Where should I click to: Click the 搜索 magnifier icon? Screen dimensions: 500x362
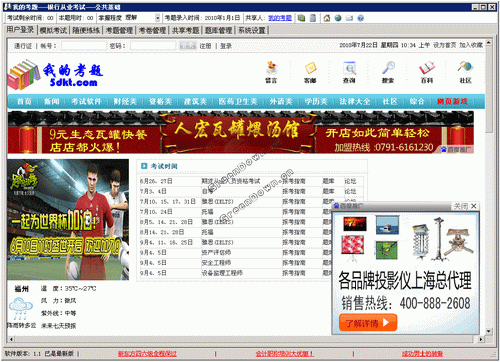coord(388,68)
